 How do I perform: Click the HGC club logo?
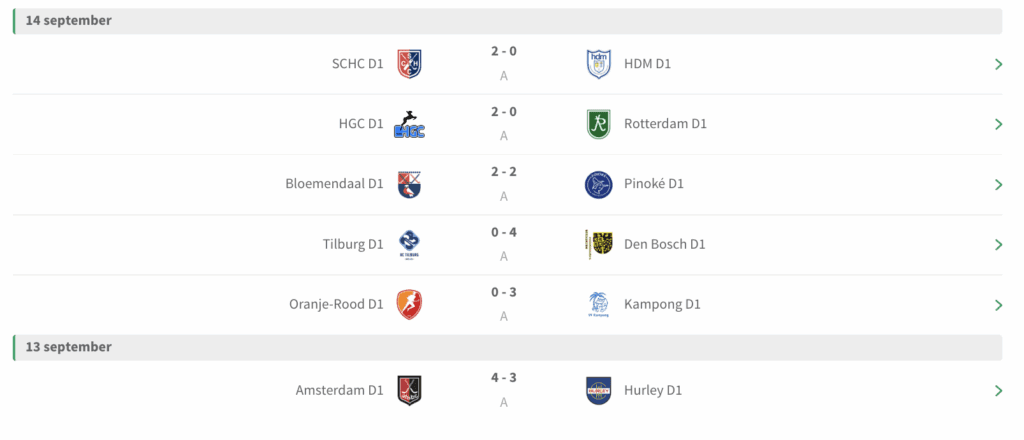409,124
